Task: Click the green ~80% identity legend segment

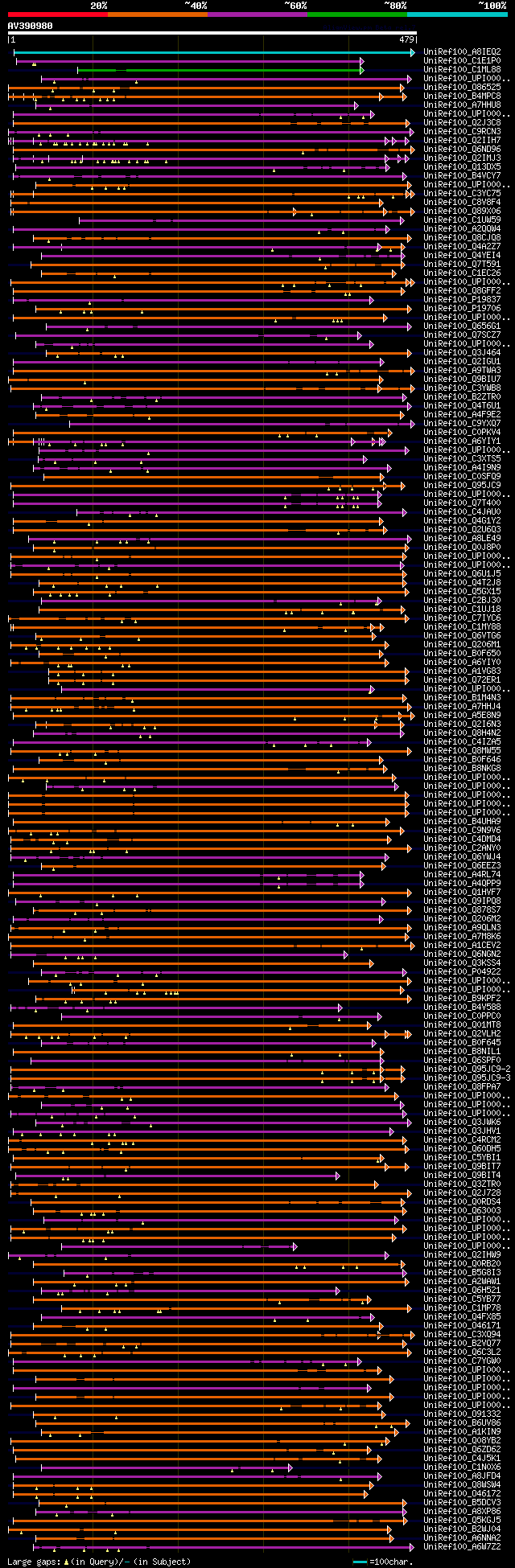Action: tap(357, 14)
